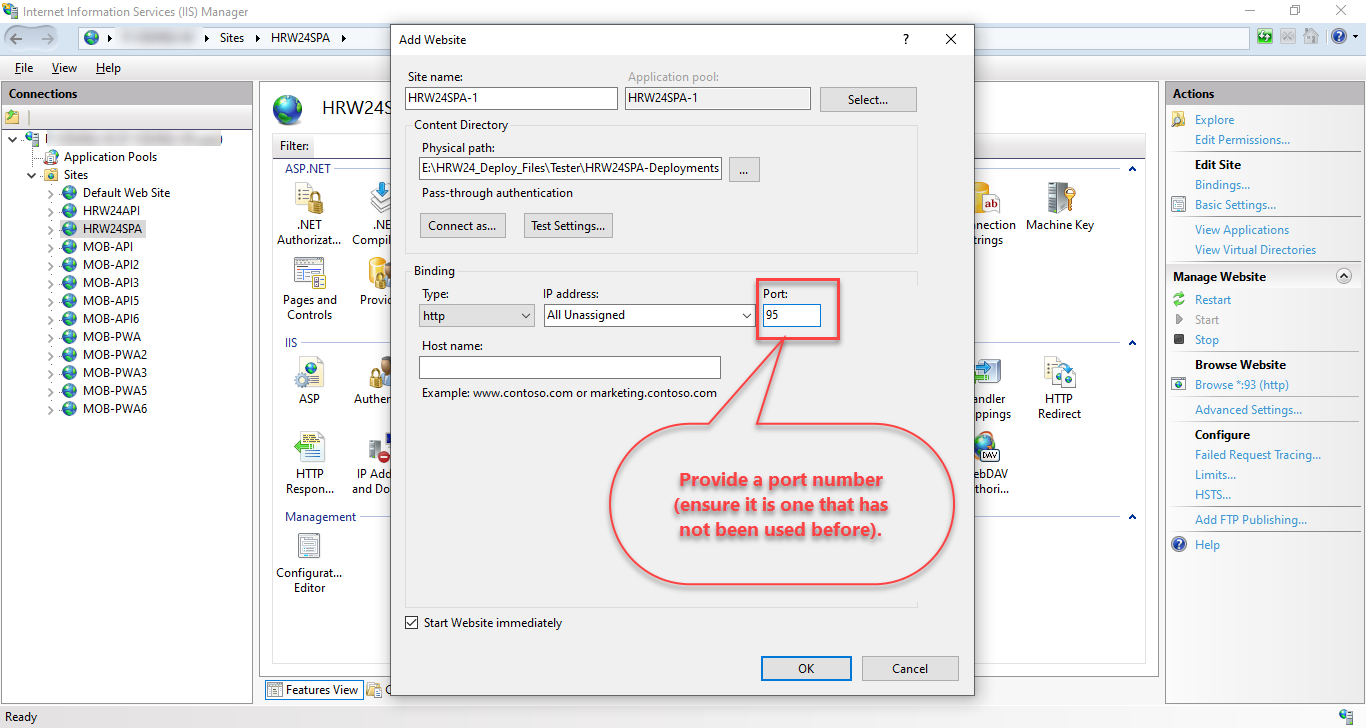The image size is (1366, 728).
Task: Switch to the Features View tab
Action: click(314, 689)
